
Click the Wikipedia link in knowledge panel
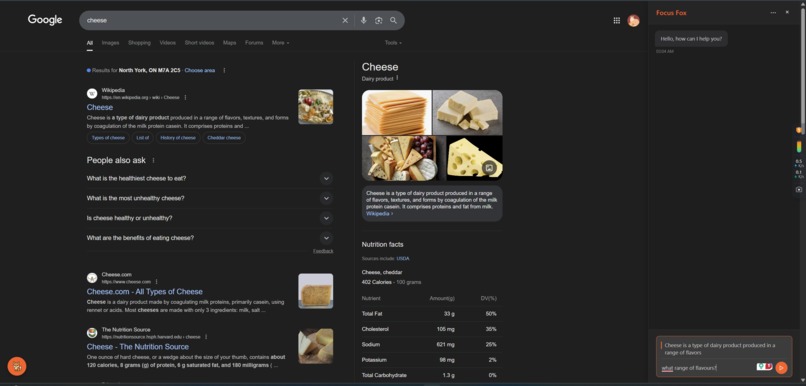pyautogui.click(x=379, y=213)
